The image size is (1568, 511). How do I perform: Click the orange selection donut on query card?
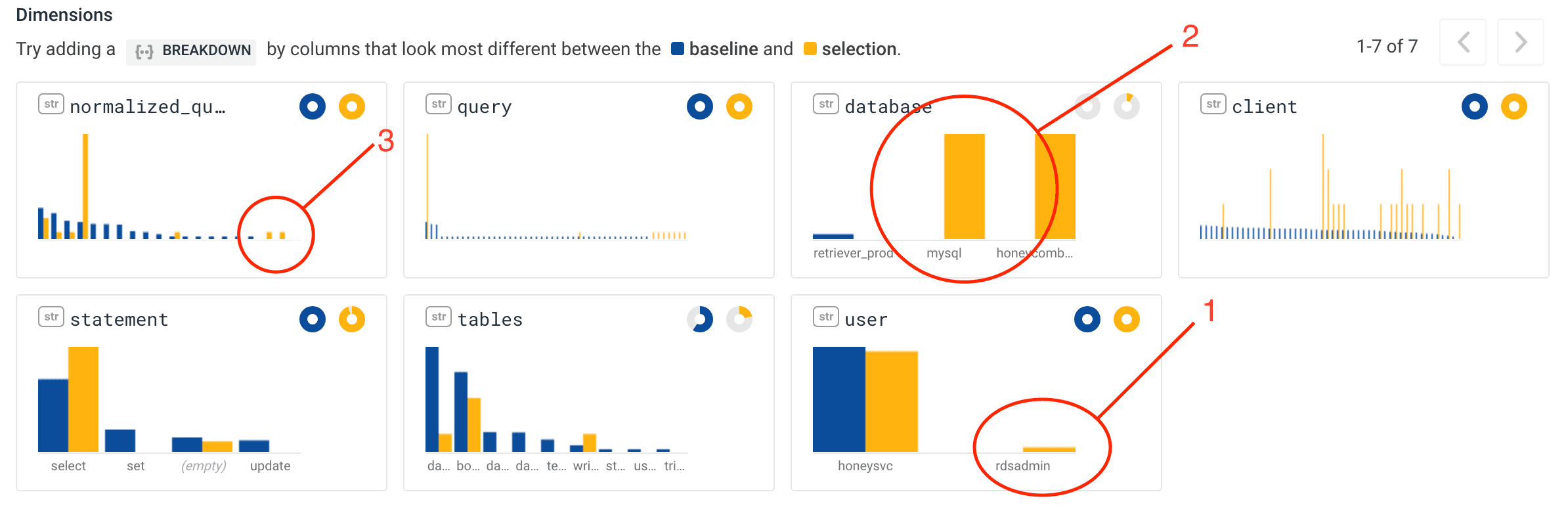[739, 106]
